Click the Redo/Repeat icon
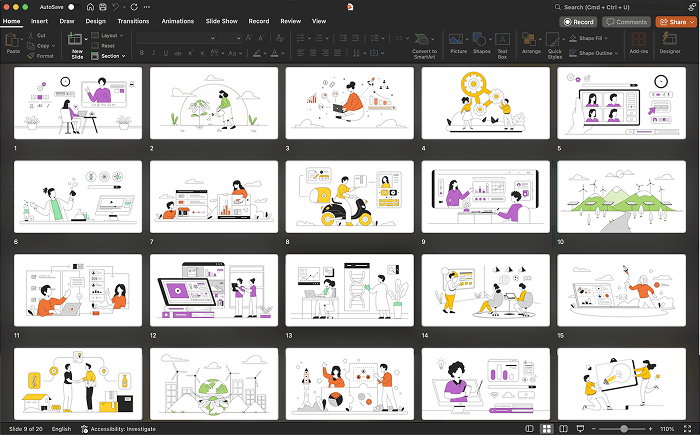This screenshot has height=435, width=700. tap(134, 7)
